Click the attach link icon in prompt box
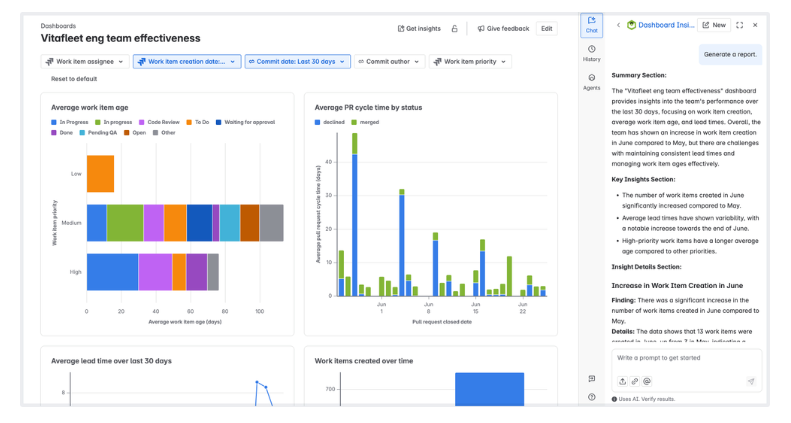 [634, 381]
